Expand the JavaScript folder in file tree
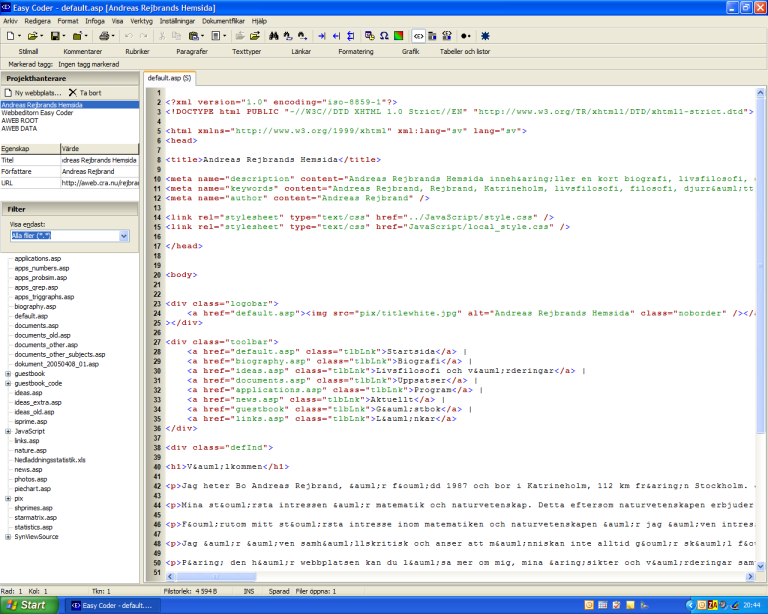The width and height of the screenshot is (768, 614). pos(8,431)
